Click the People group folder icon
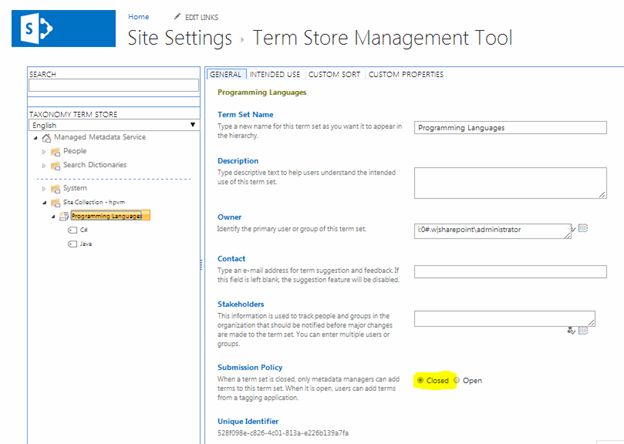 click(x=56, y=151)
